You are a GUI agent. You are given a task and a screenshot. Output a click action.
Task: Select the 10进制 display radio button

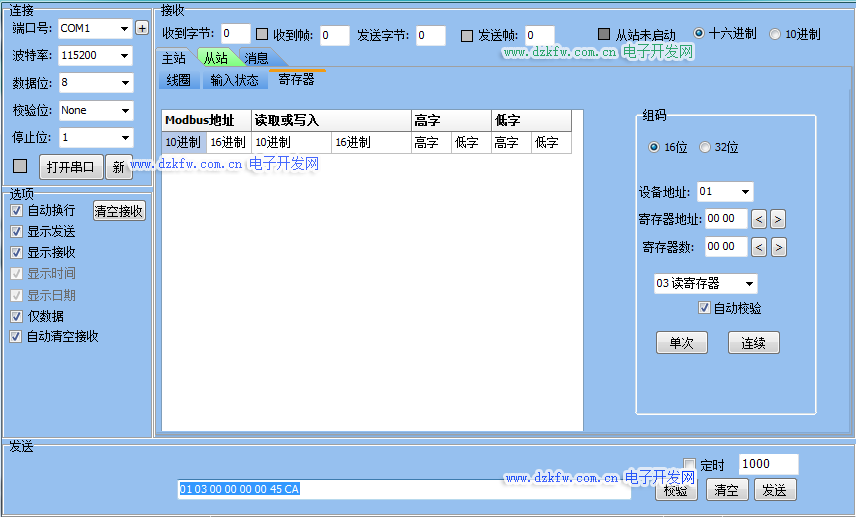[775, 34]
